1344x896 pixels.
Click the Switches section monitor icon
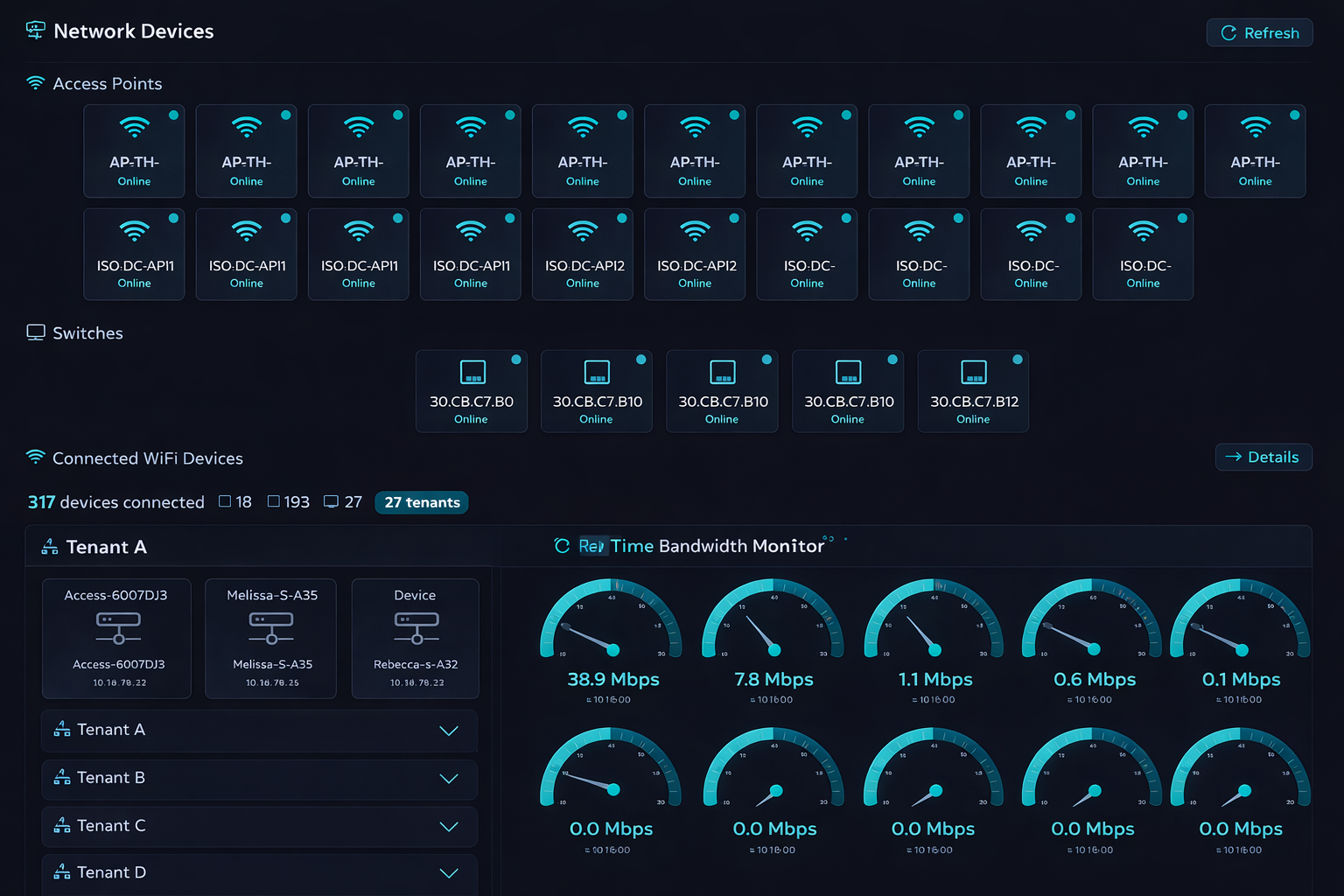tap(35, 332)
